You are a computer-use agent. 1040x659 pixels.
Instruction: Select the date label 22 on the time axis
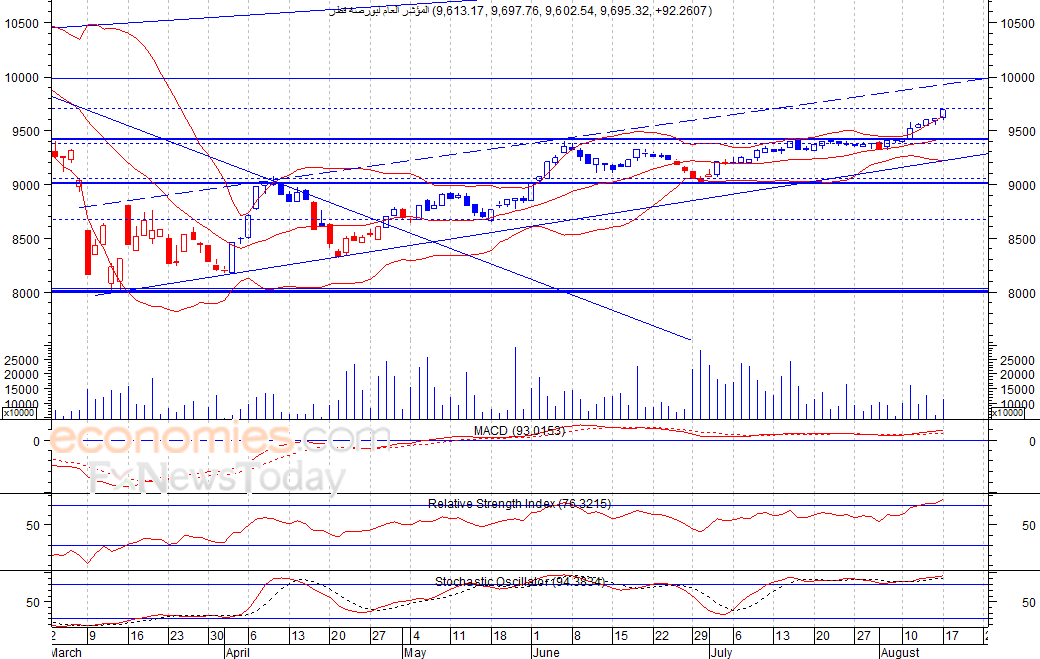[661, 636]
